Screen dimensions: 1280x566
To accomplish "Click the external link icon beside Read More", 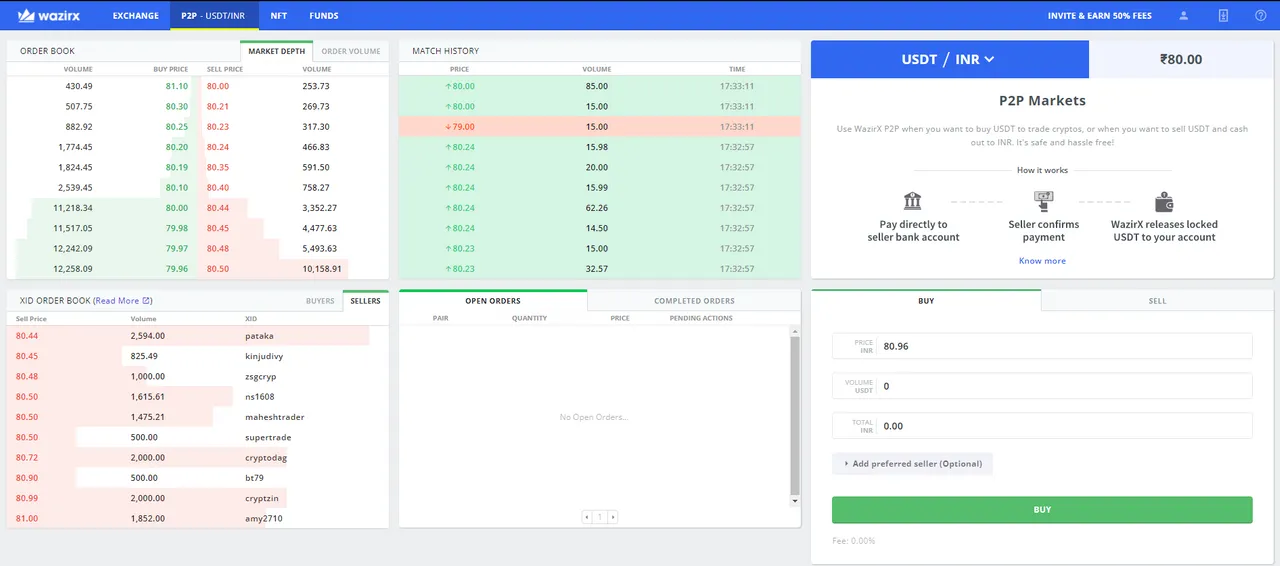I will coord(147,300).
